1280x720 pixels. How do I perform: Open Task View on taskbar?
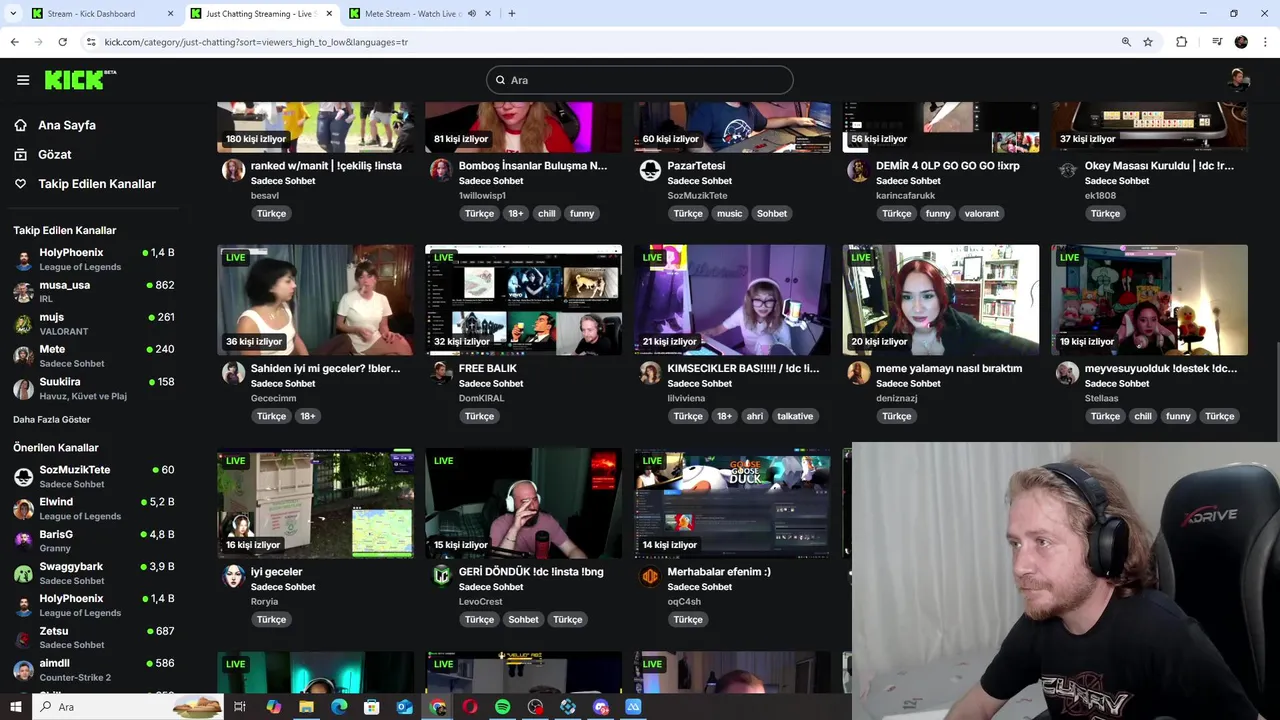(240, 707)
